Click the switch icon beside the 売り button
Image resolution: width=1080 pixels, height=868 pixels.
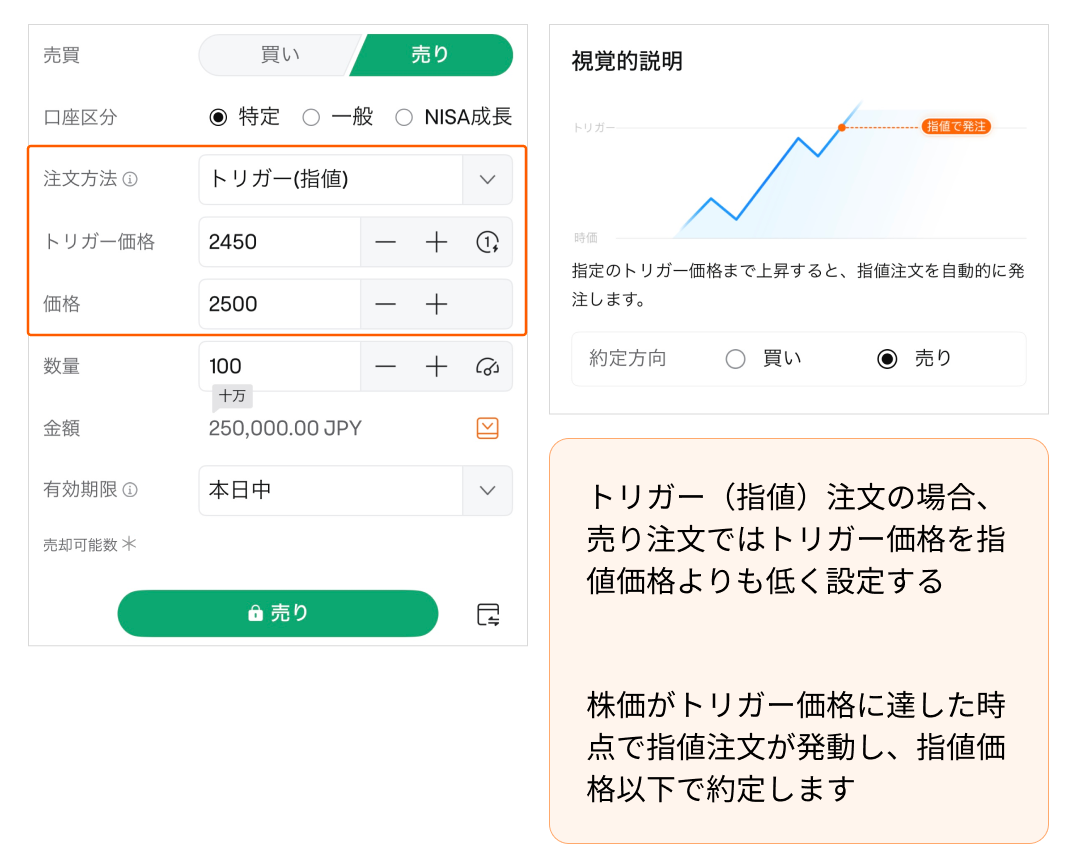(x=488, y=614)
